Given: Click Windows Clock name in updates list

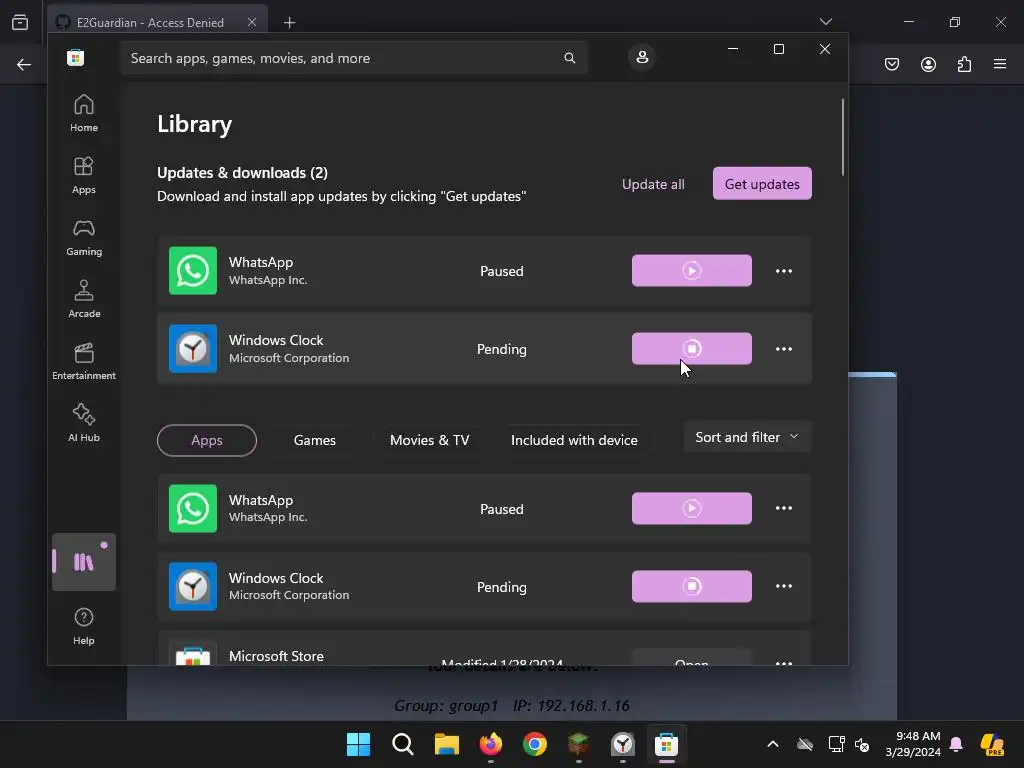Looking at the screenshot, I should (276, 340).
